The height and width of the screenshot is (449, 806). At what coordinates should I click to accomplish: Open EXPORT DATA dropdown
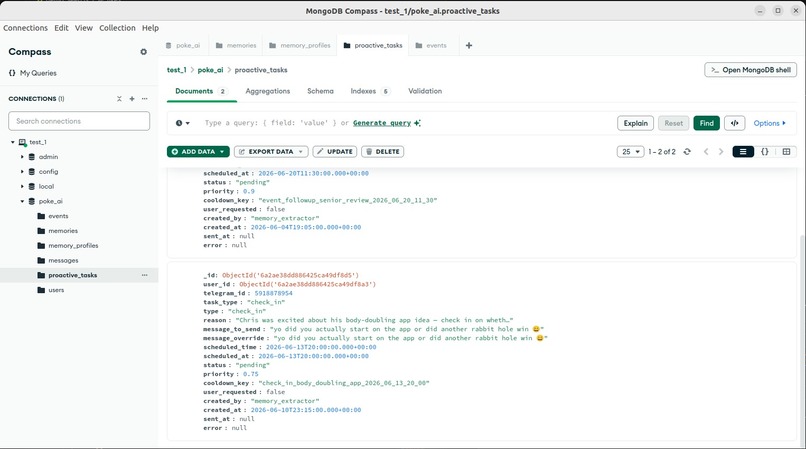pyautogui.click(x=271, y=152)
